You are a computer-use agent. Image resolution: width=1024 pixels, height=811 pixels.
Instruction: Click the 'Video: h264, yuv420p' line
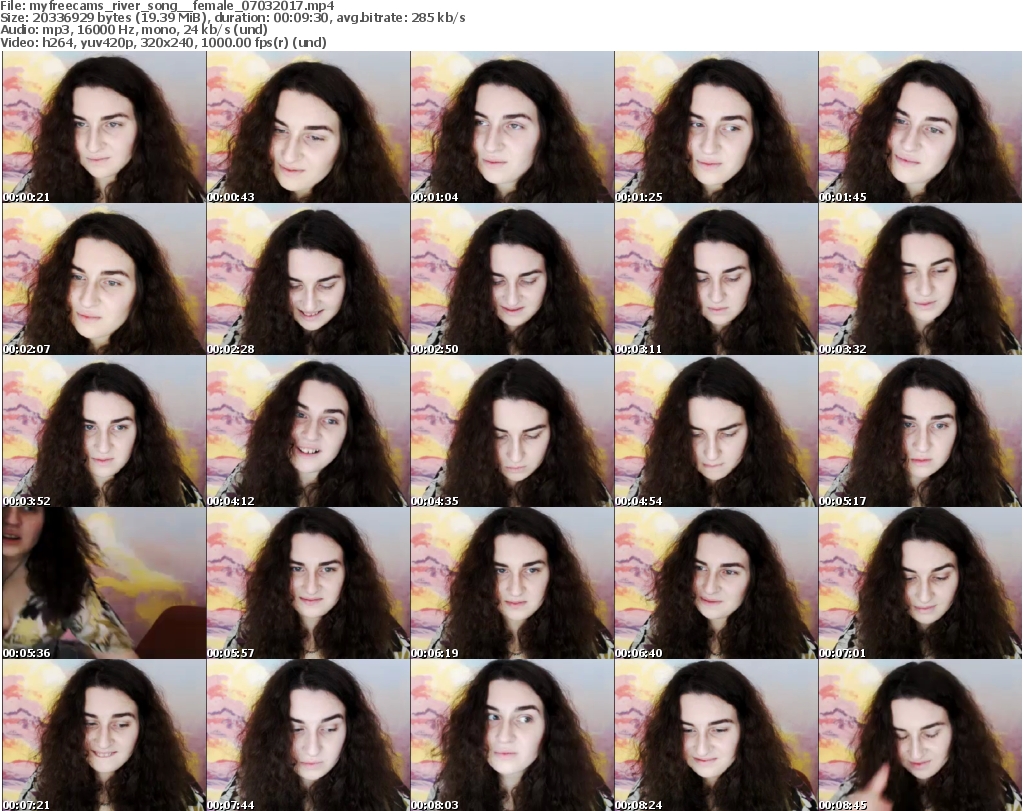163,42
